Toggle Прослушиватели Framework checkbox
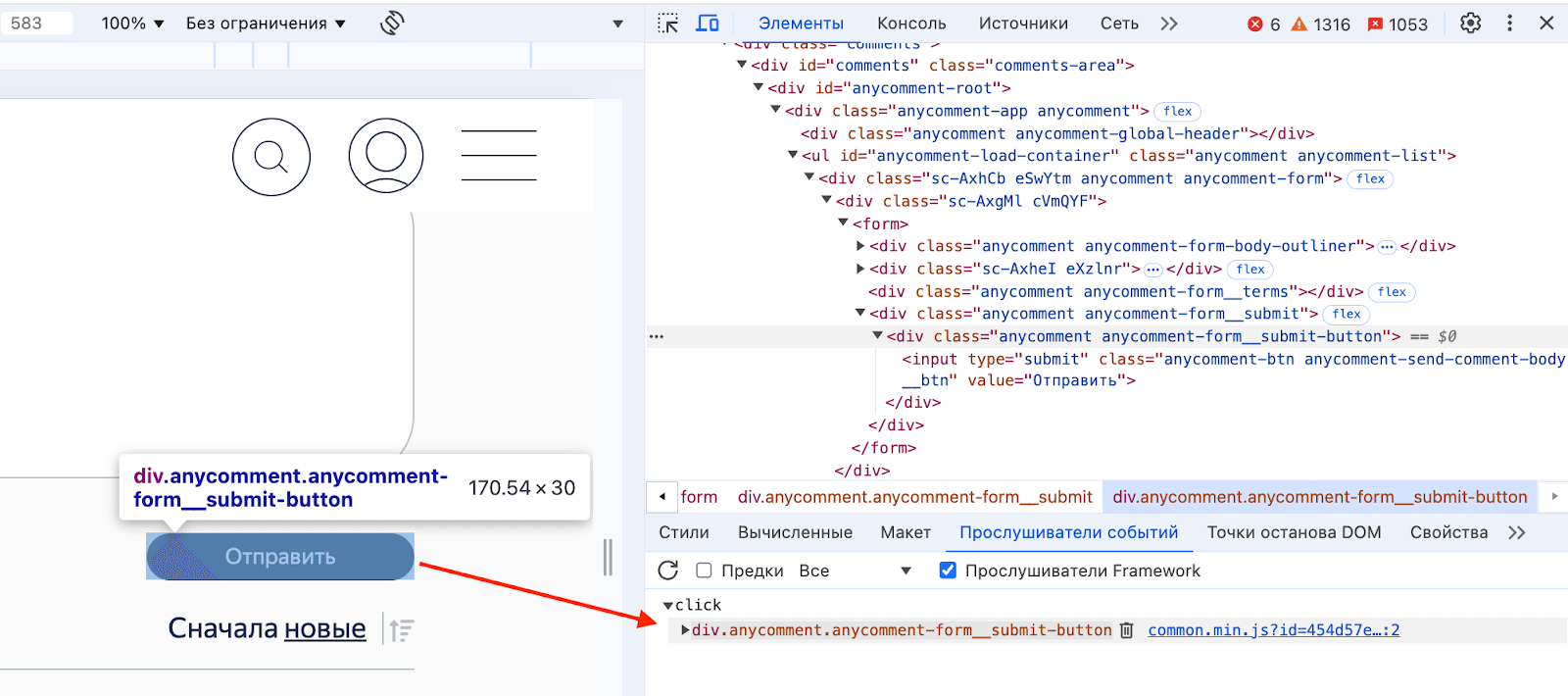1568x696 pixels. tap(948, 571)
